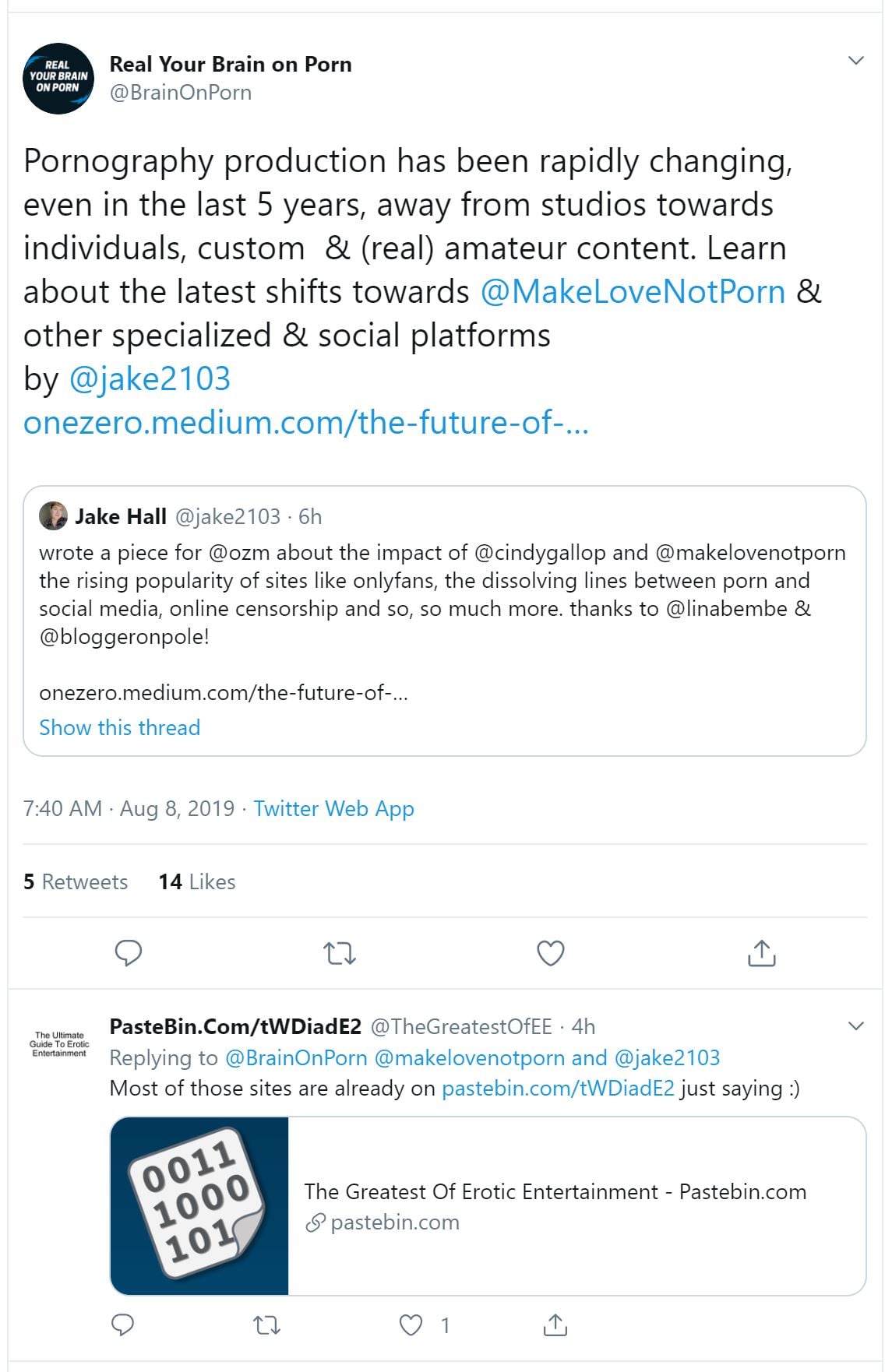Expand the PasteBin reply's chevron menu
Viewport: 892px width, 1372px height.
855,1025
